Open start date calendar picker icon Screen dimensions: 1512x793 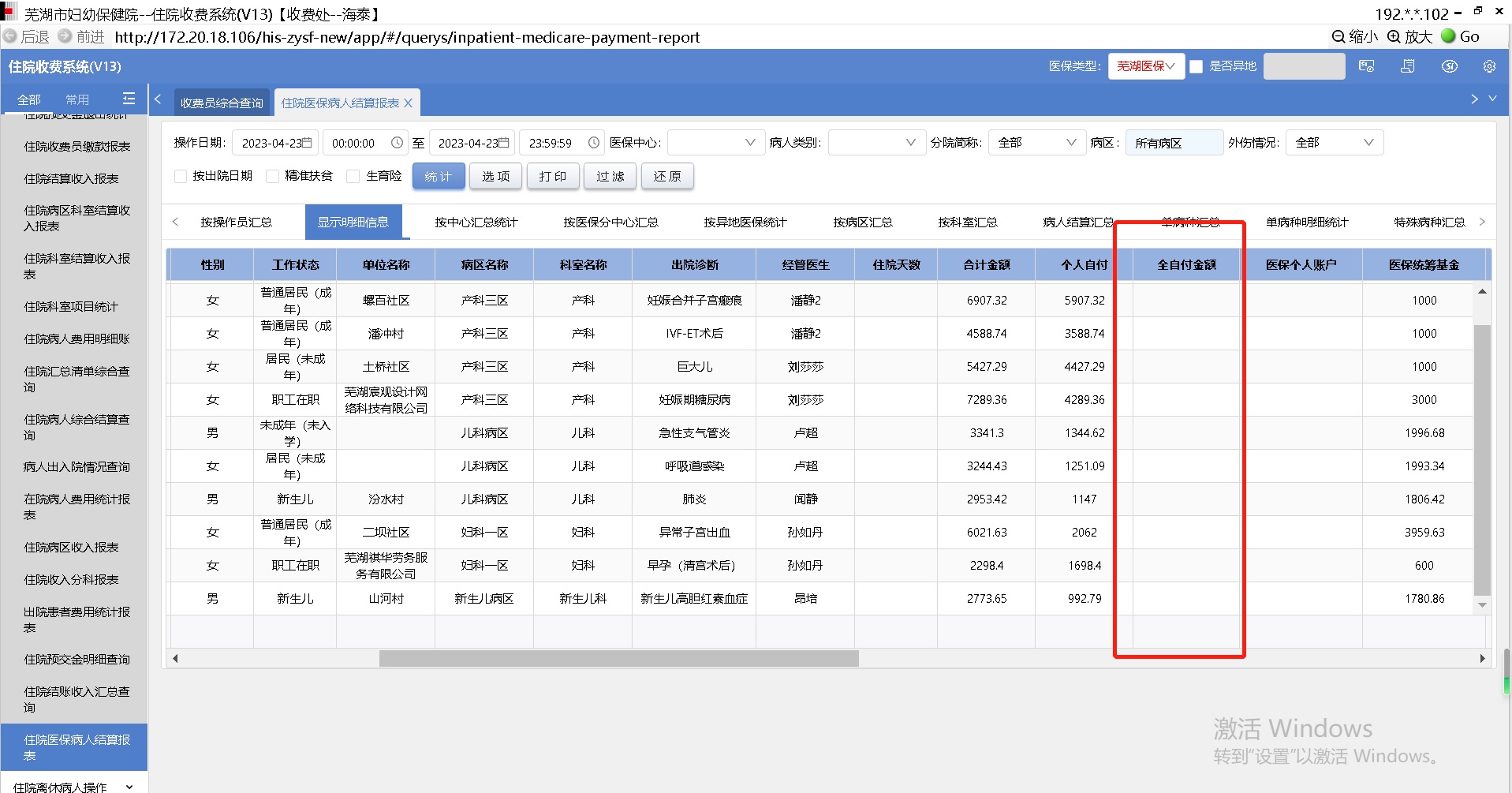tap(307, 143)
